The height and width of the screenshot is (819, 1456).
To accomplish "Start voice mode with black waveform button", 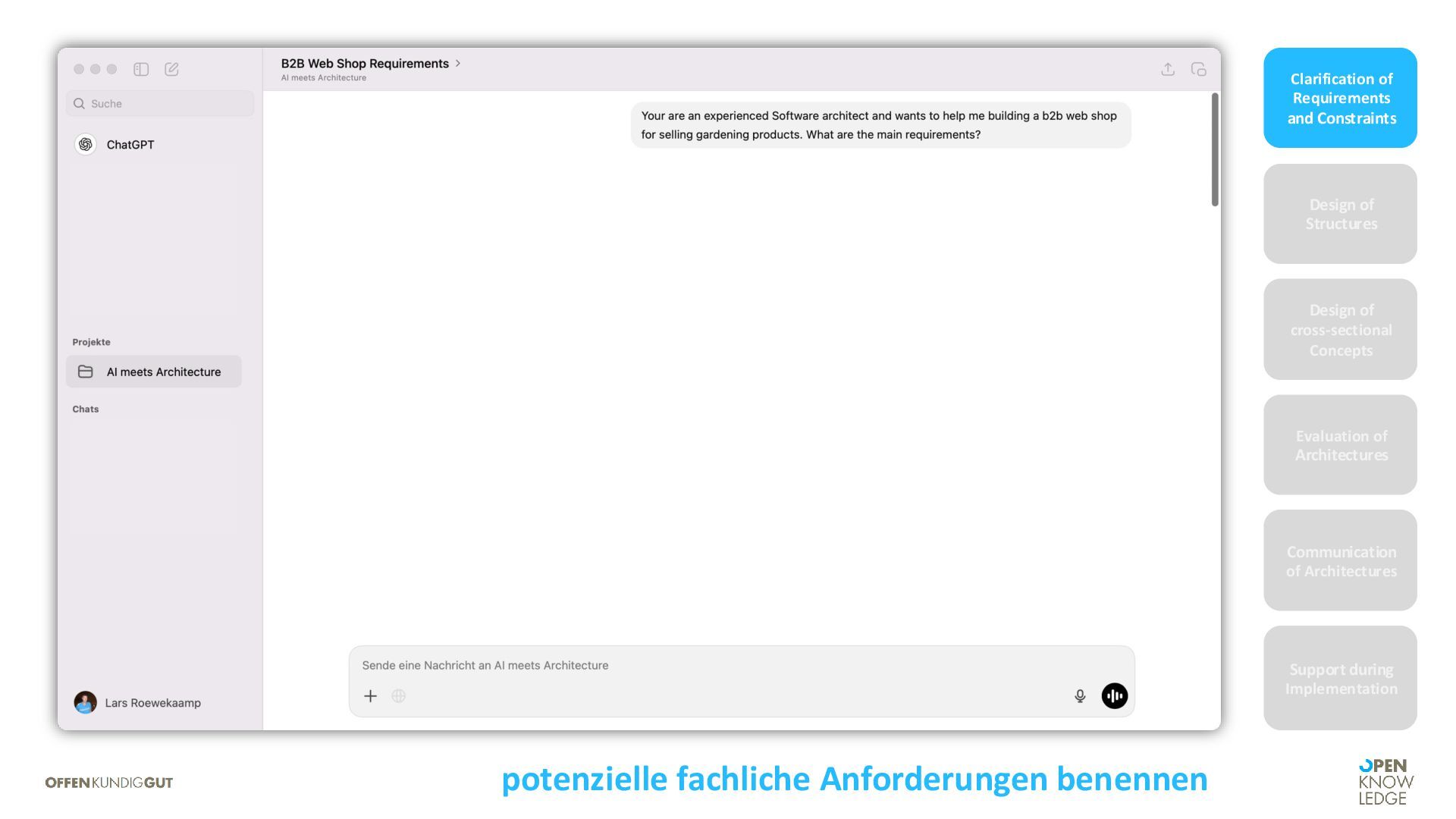I will [x=1114, y=695].
